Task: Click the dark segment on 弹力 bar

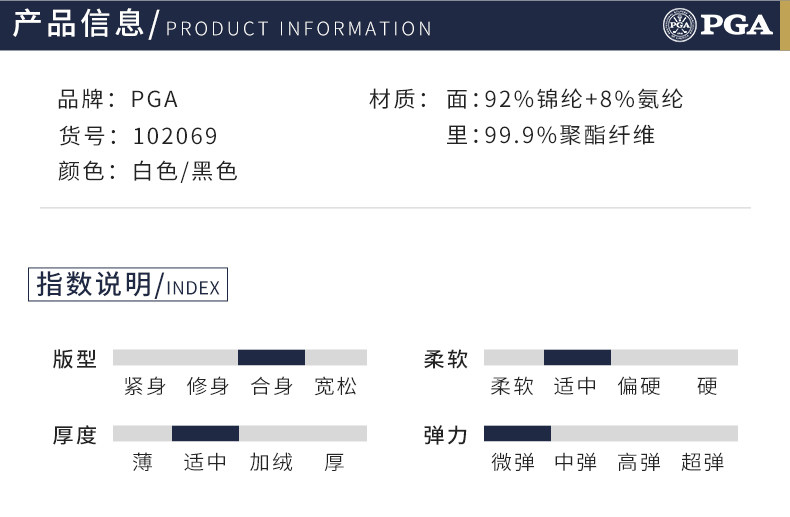Action: click(x=517, y=433)
